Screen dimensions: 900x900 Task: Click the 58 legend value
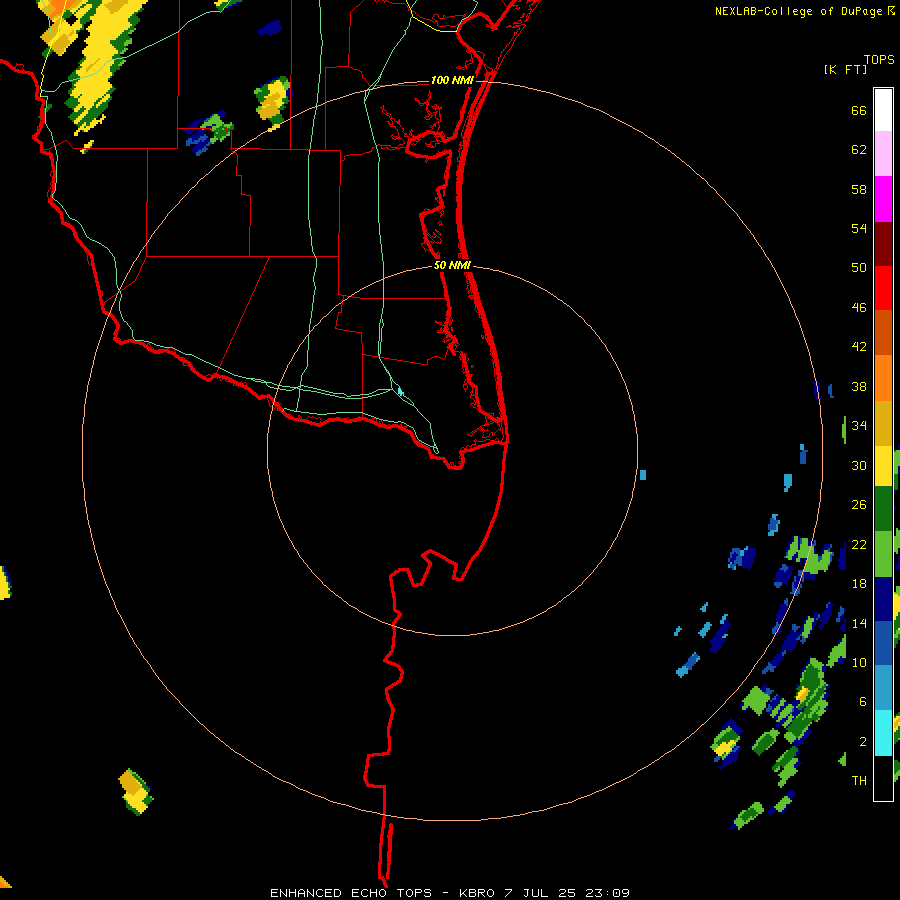(859, 189)
